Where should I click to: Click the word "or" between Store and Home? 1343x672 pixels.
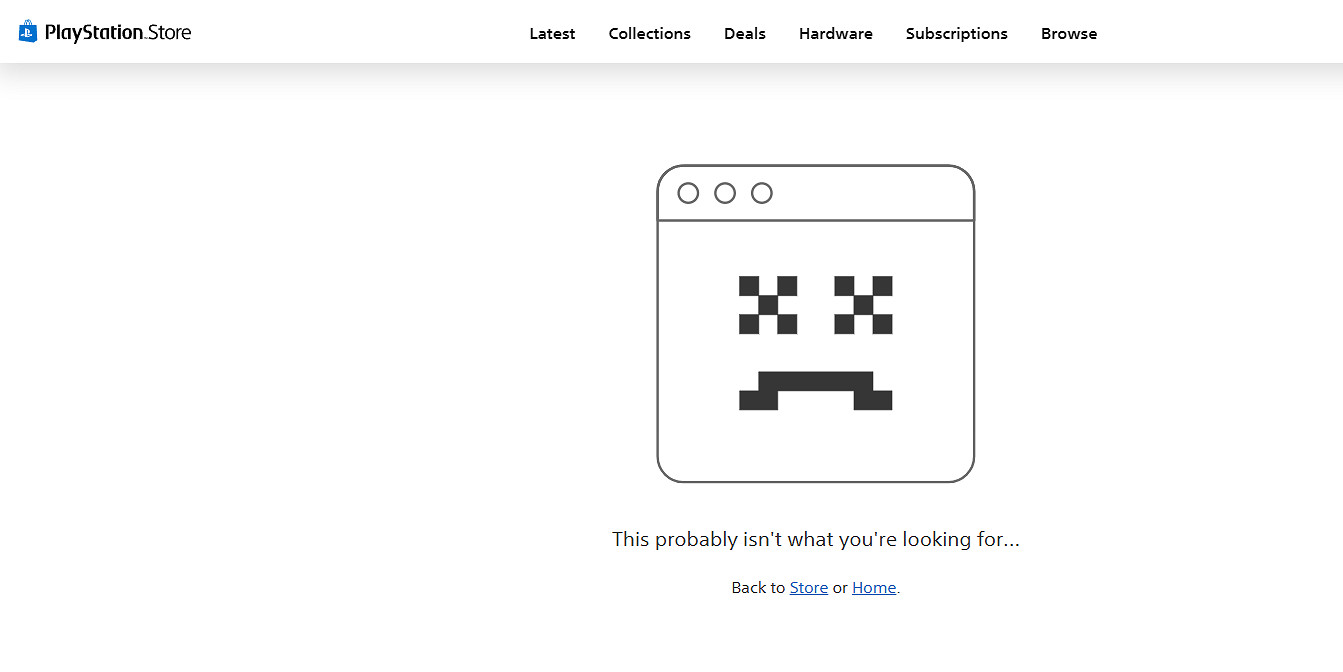[840, 588]
